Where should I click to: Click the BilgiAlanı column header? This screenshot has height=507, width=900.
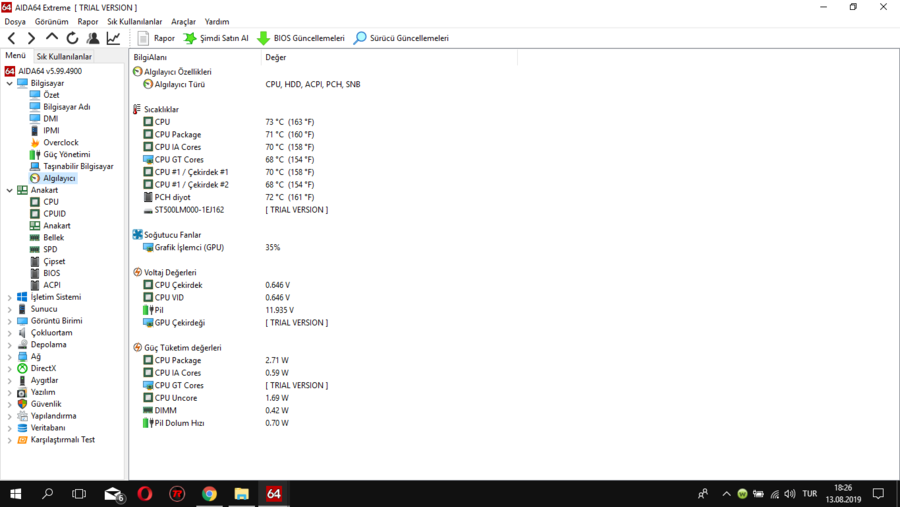[195, 57]
